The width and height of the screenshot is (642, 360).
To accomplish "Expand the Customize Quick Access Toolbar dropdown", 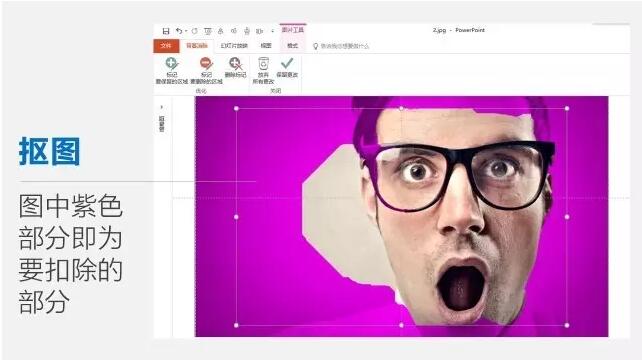I will (x=273, y=31).
